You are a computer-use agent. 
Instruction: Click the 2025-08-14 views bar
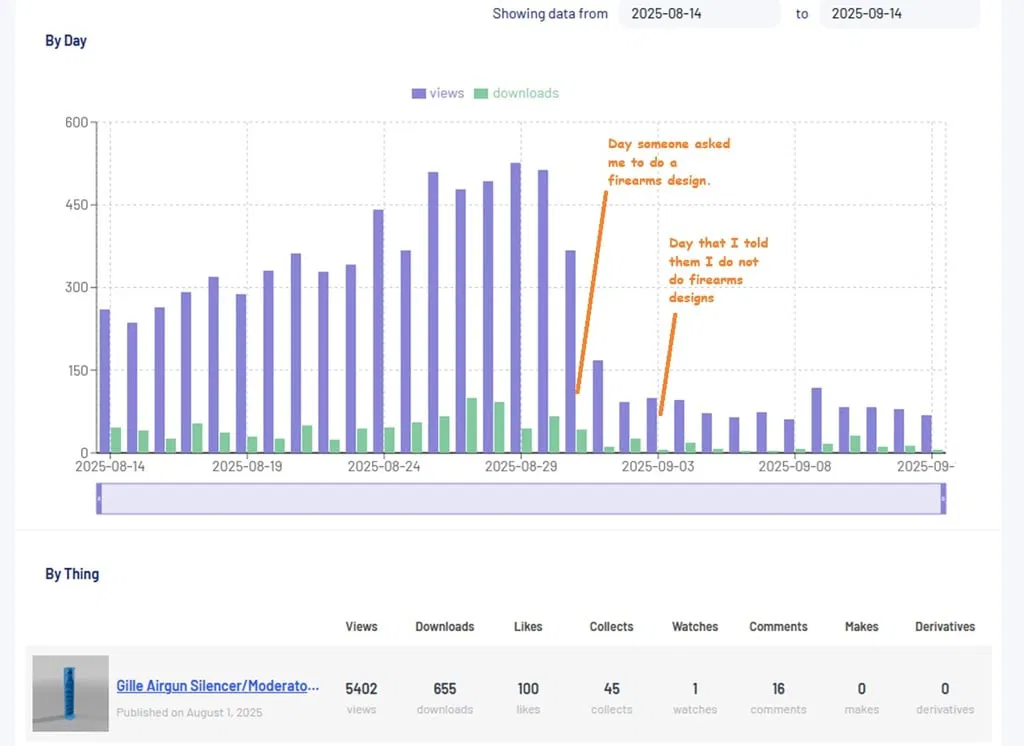point(105,380)
